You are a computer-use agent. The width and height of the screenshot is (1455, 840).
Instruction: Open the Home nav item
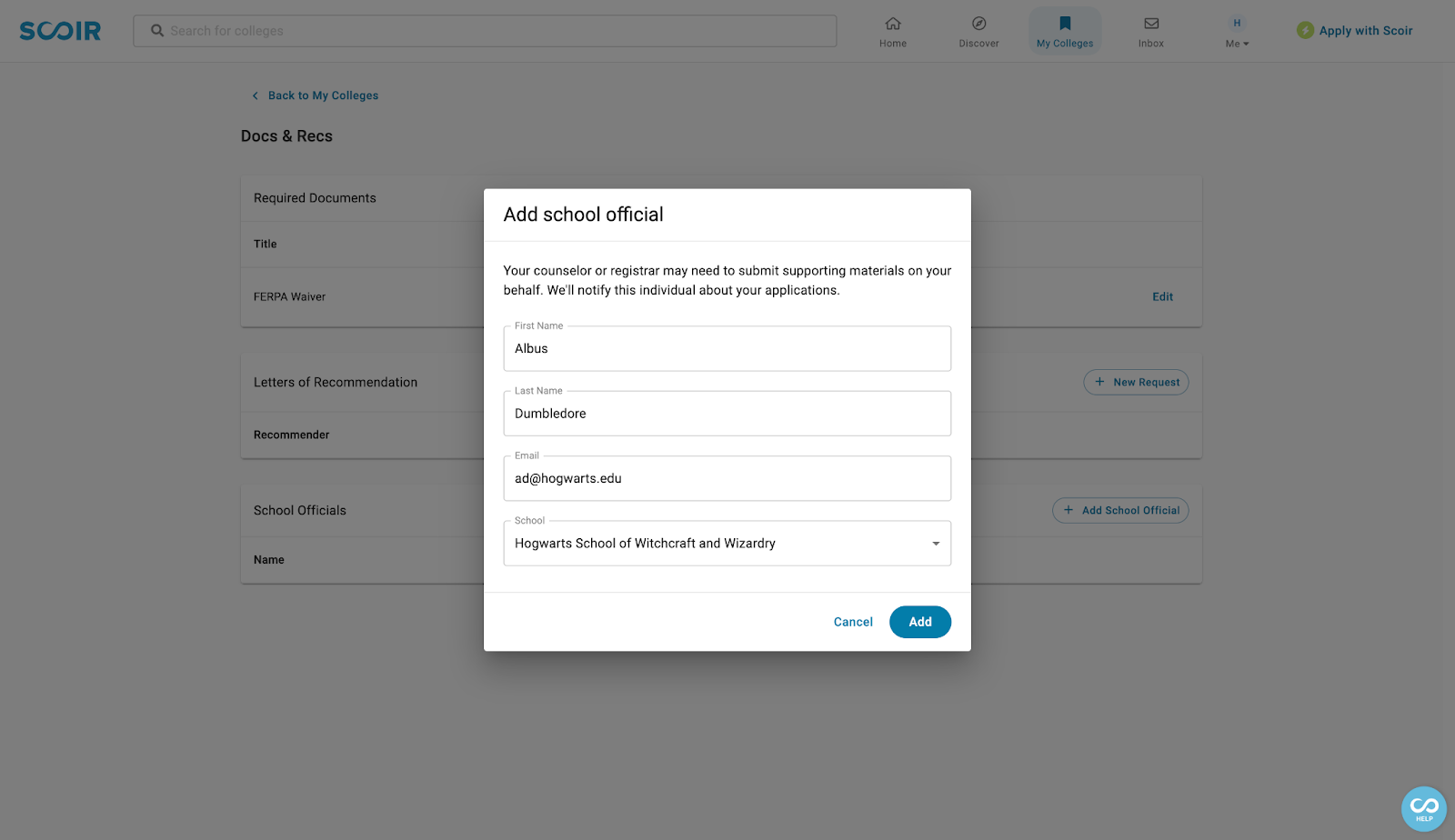click(x=893, y=32)
